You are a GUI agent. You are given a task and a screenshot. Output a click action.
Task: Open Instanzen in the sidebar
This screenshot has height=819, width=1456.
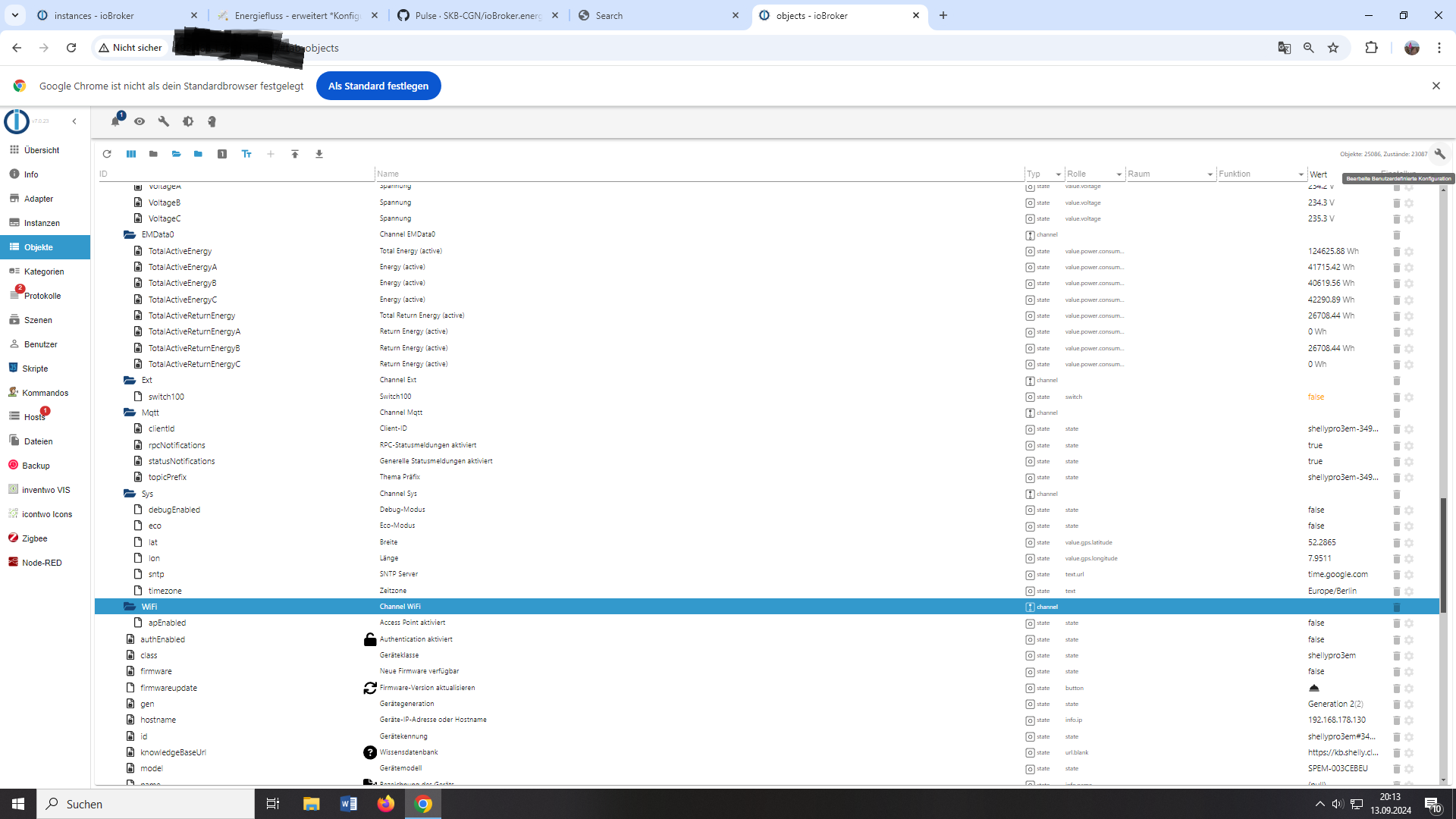[x=42, y=223]
